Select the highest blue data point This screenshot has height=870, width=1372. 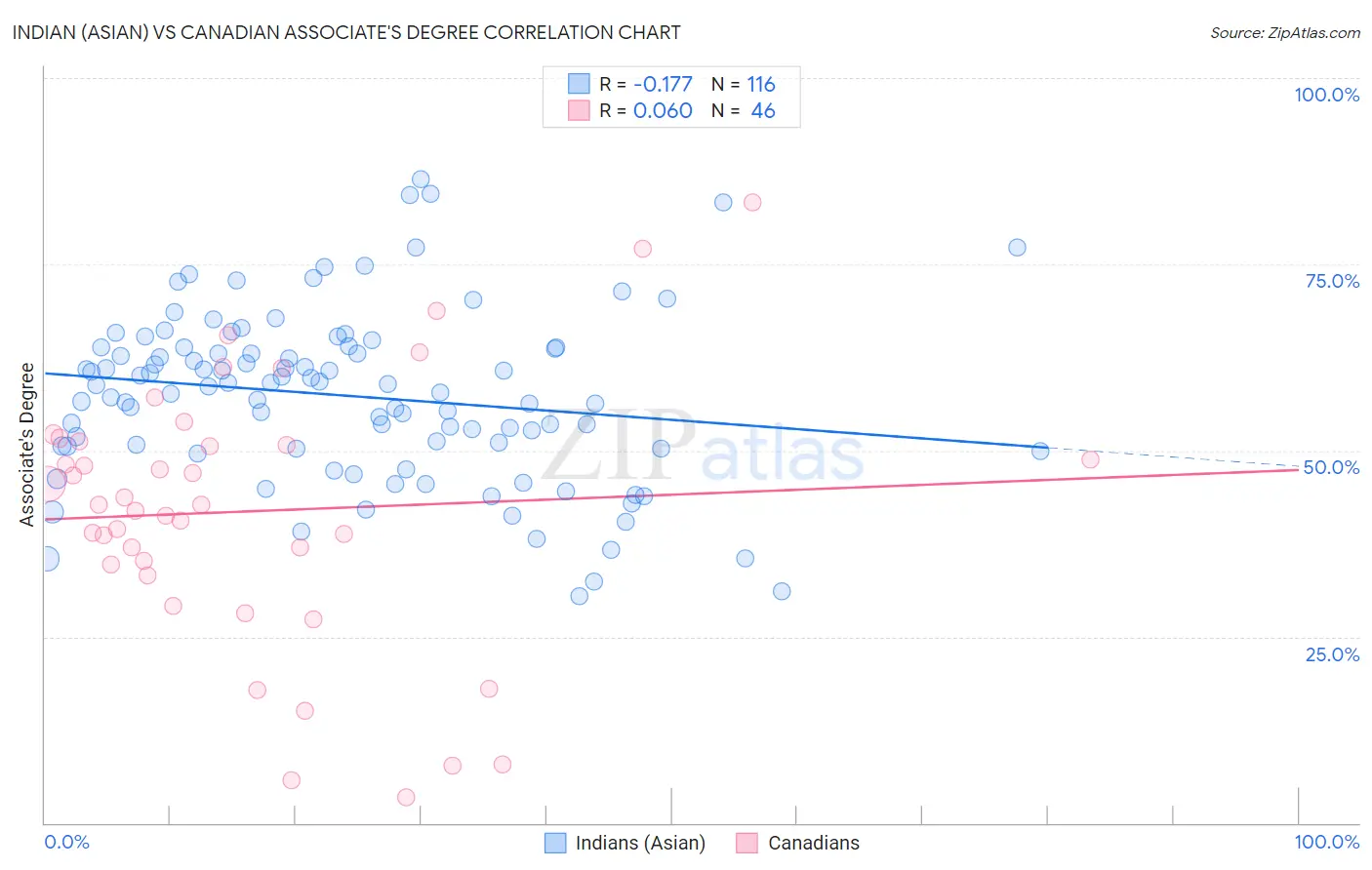coord(421,179)
